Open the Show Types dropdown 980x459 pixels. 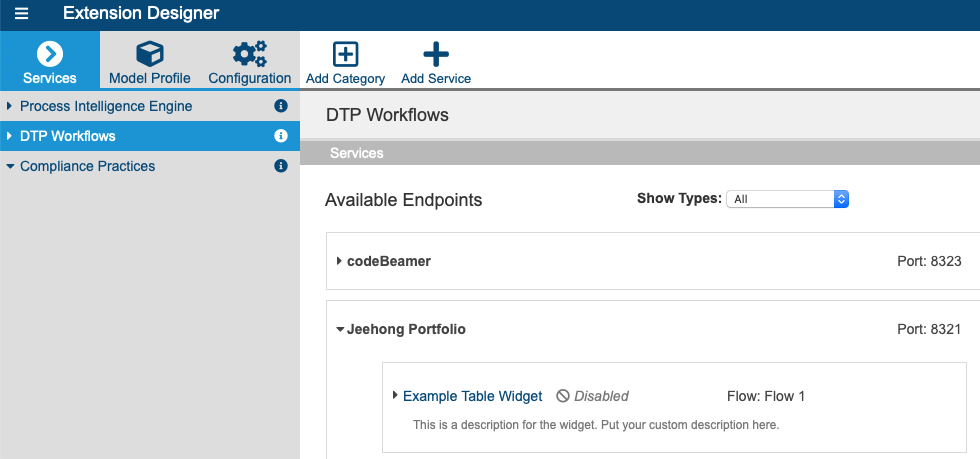(788, 199)
